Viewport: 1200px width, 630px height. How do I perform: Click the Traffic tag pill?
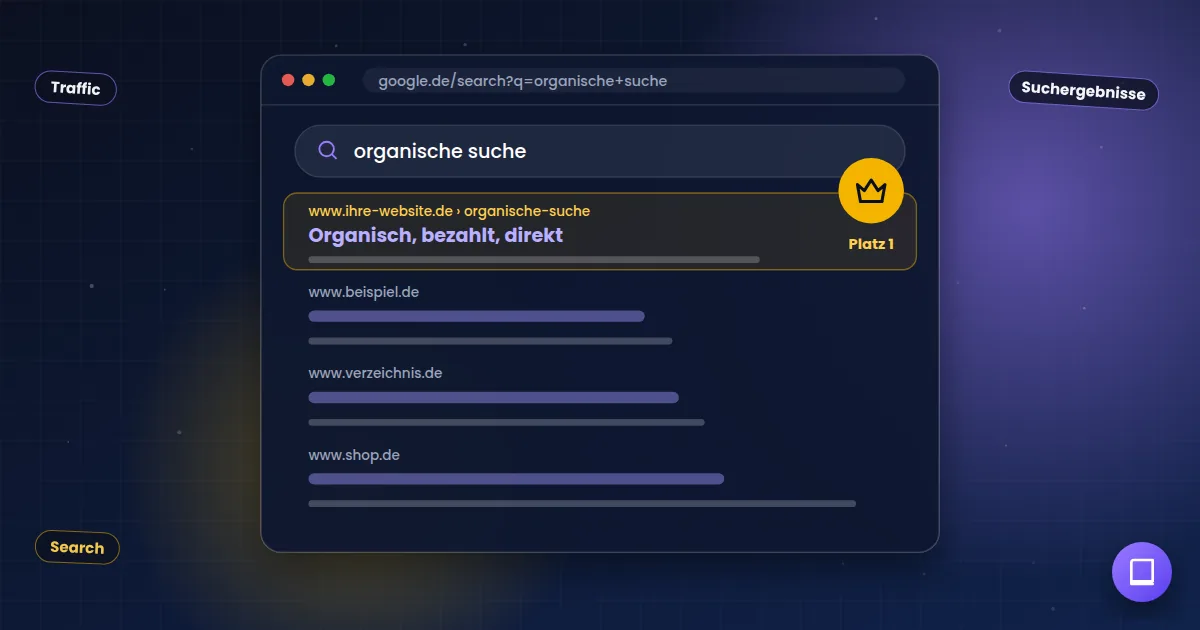point(76,88)
